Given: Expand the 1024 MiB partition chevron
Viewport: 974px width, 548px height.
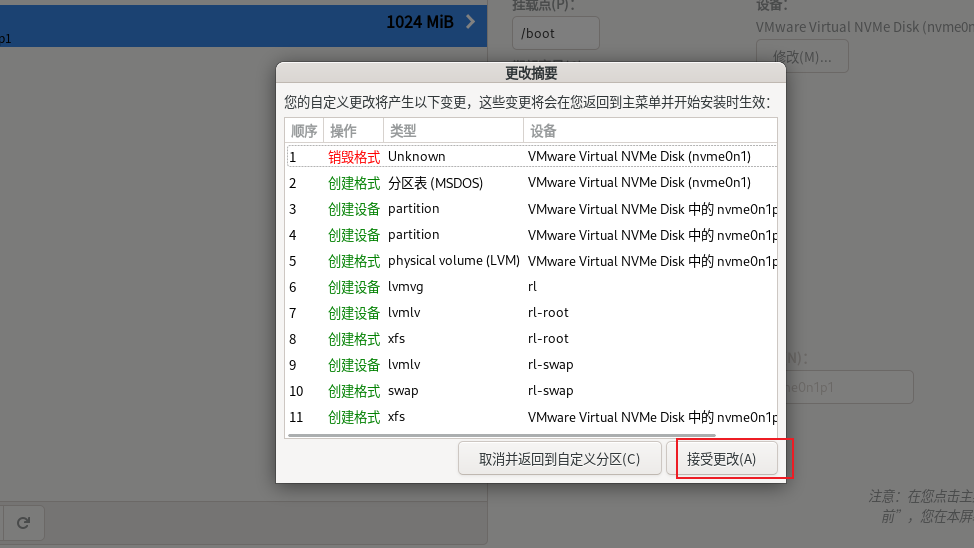Looking at the screenshot, I should pos(470,22).
